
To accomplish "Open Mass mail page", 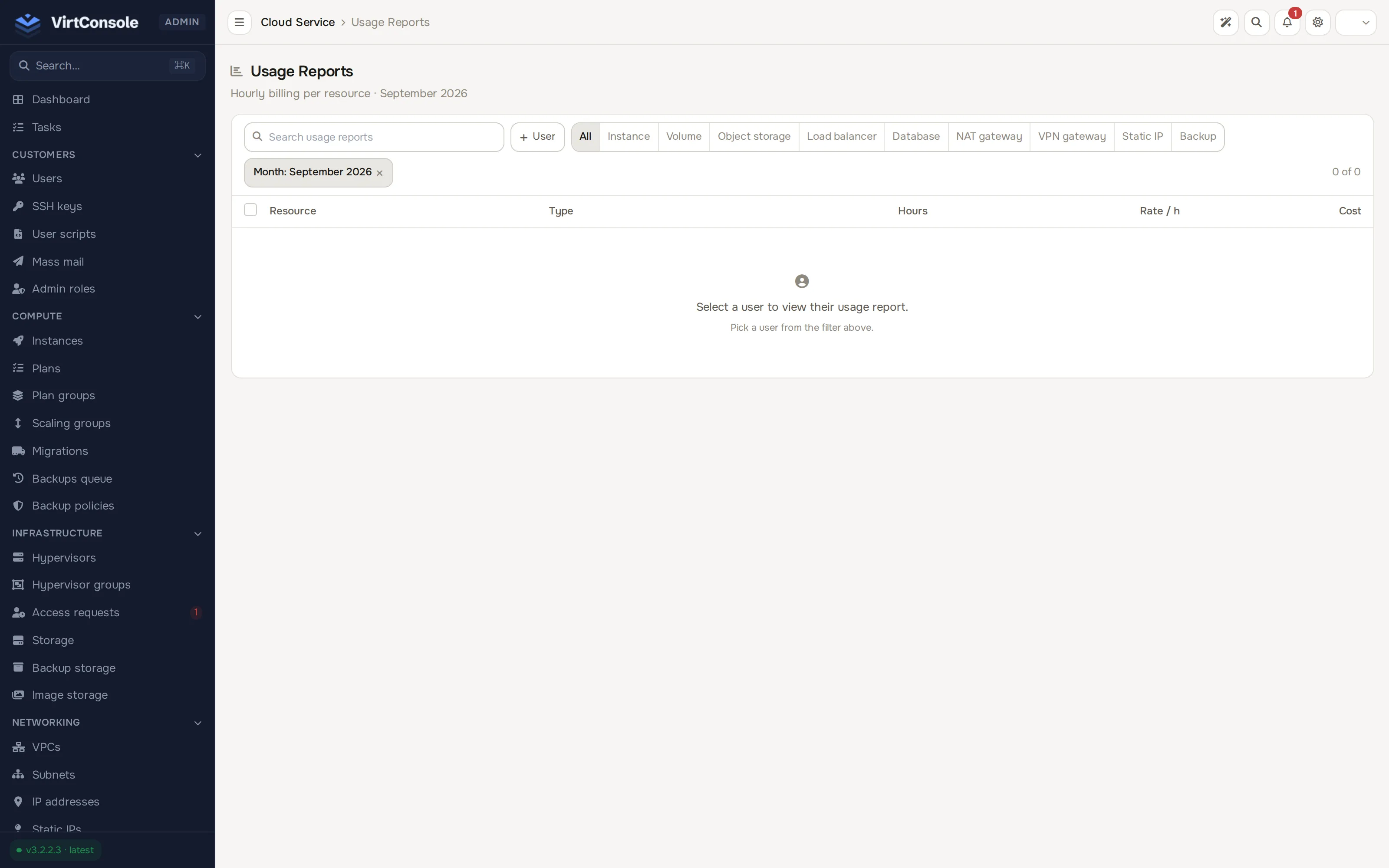I will 107,262.
